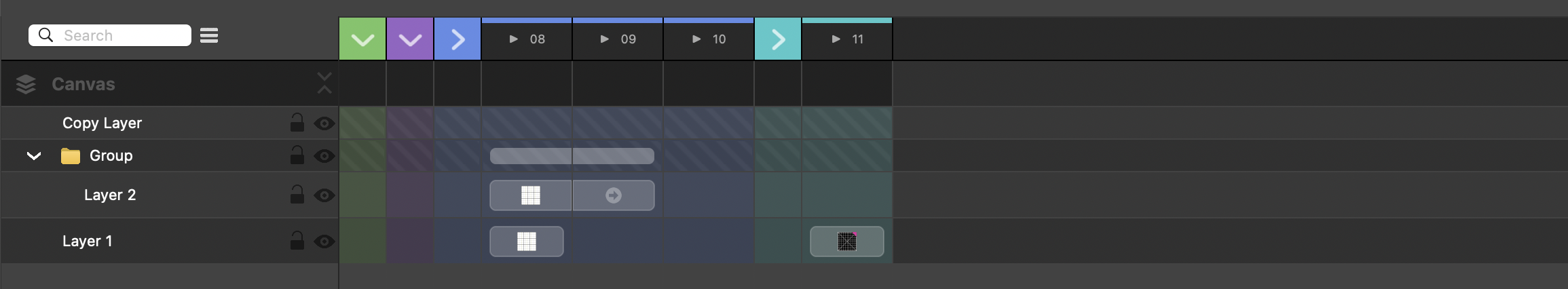Image resolution: width=1568 pixels, height=289 pixels.
Task: Select frame 08 header
Action: pyautogui.click(x=537, y=39)
